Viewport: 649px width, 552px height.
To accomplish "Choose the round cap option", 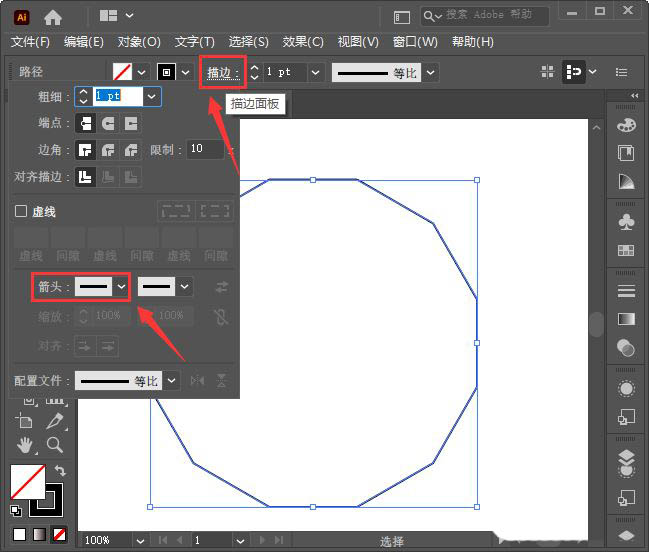I will point(108,123).
